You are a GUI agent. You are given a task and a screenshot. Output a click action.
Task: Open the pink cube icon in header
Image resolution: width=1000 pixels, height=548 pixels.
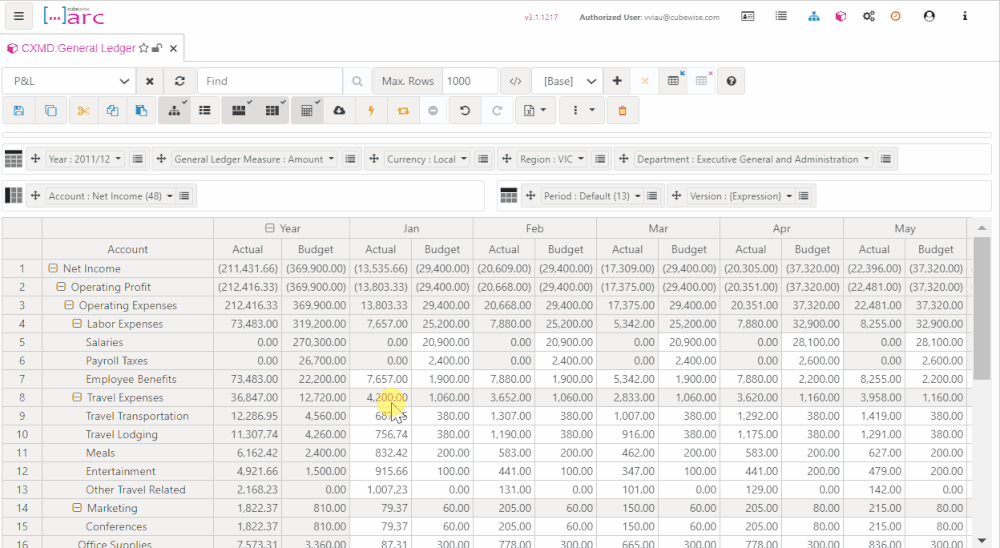coord(841,17)
